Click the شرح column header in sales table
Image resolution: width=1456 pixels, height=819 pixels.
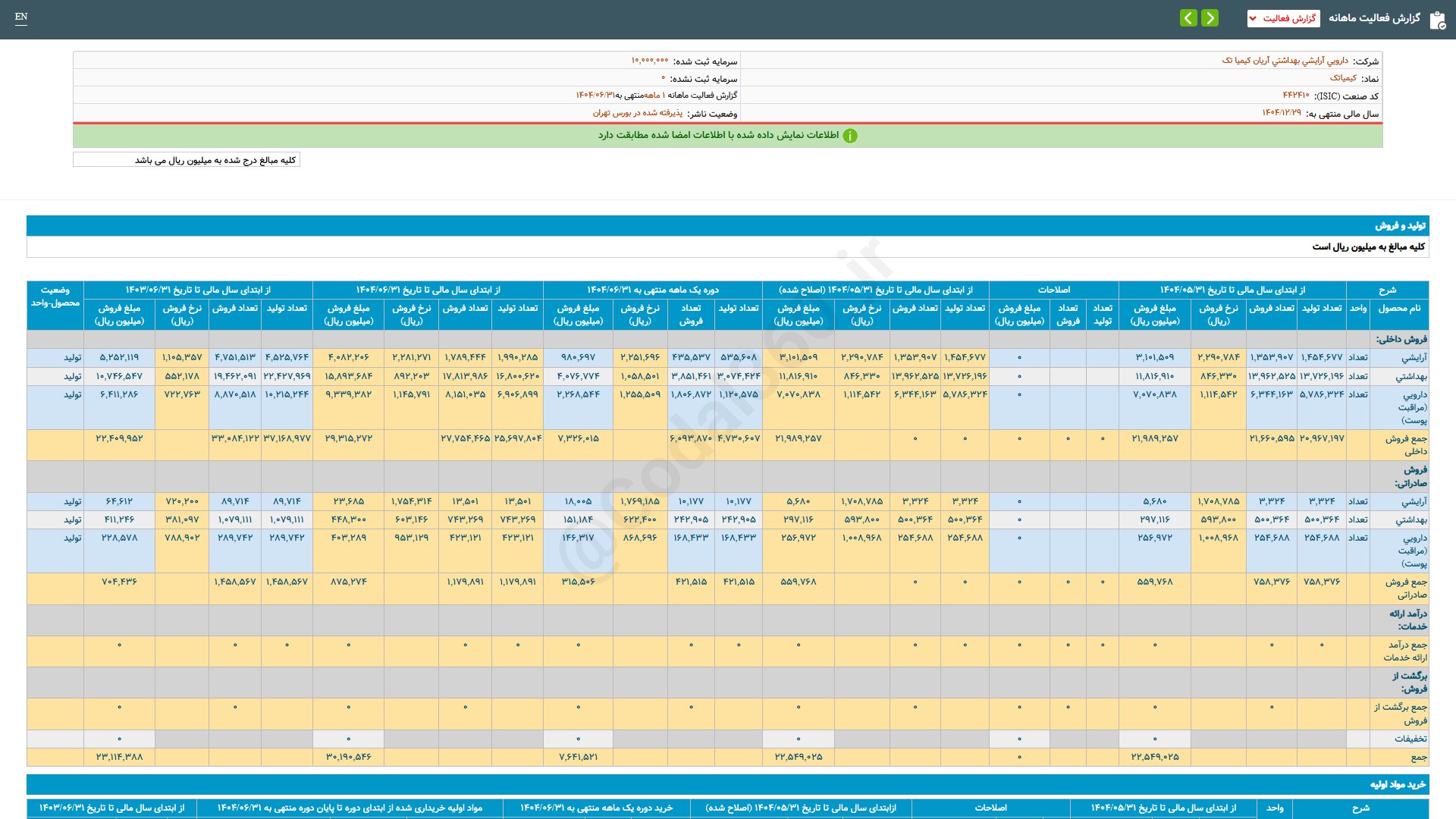coord(1387,290)
